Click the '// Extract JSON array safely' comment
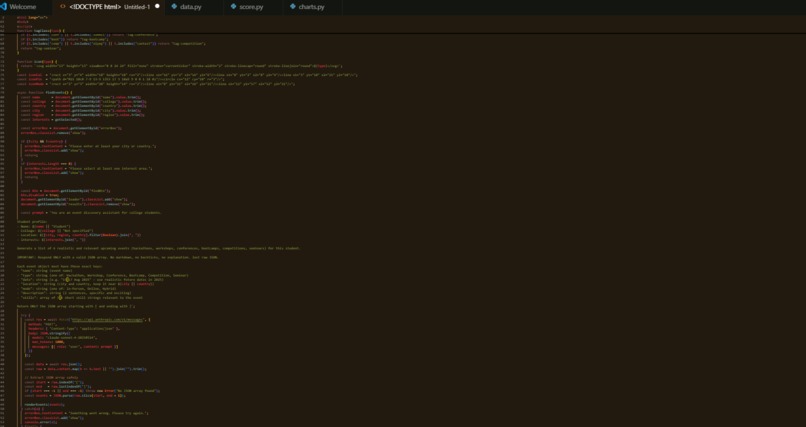 51,378
